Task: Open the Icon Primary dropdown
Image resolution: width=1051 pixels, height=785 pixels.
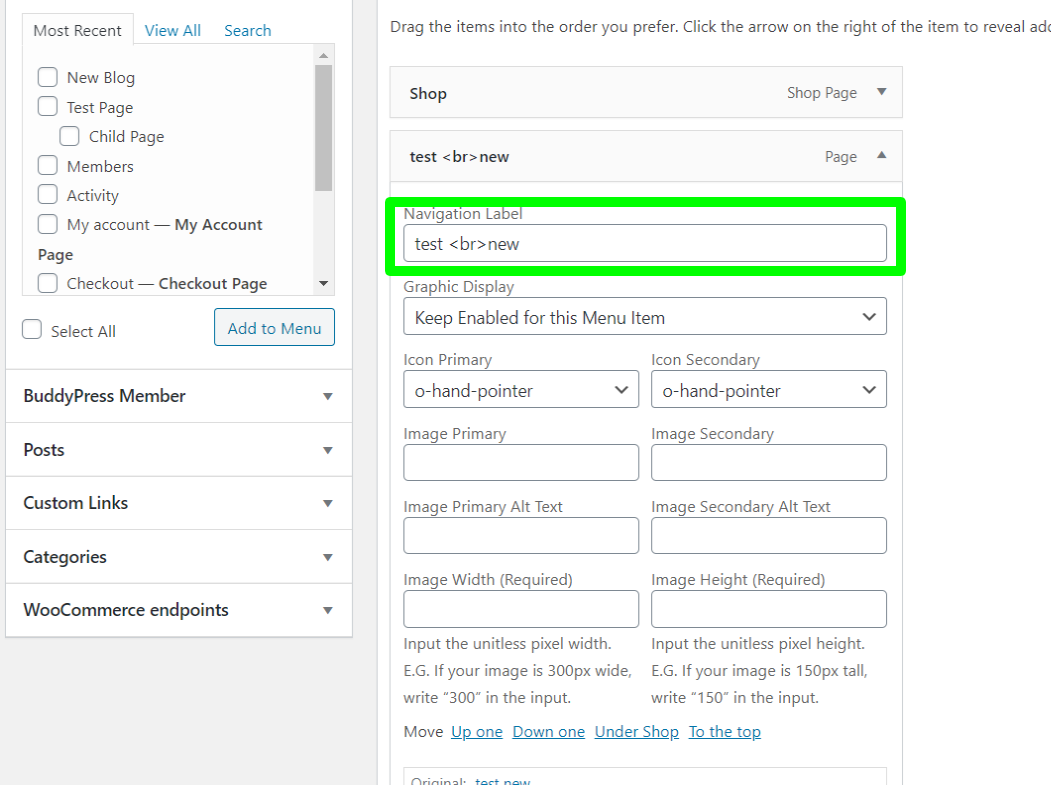Action: point(521,389)
